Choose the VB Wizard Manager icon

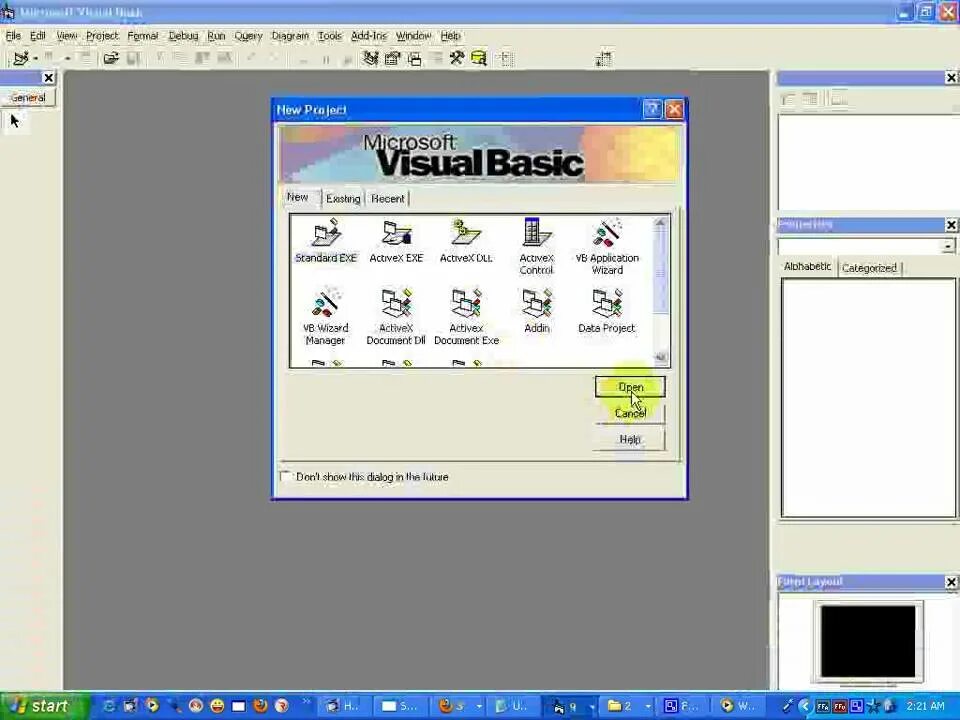(x=326, y=317)
